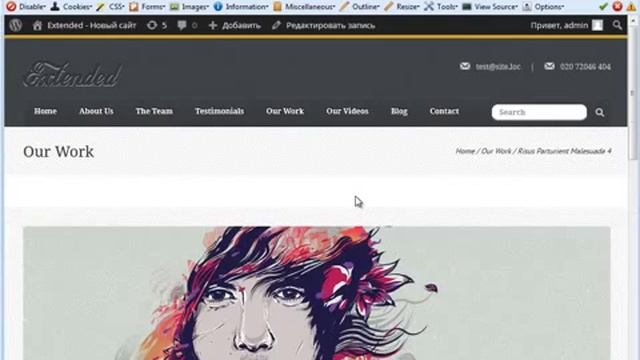Image resolution: width=640 pixels, height=360 pixels.
Task: Click the phone number 020 72046 404
Action: [x=585, y=67]
